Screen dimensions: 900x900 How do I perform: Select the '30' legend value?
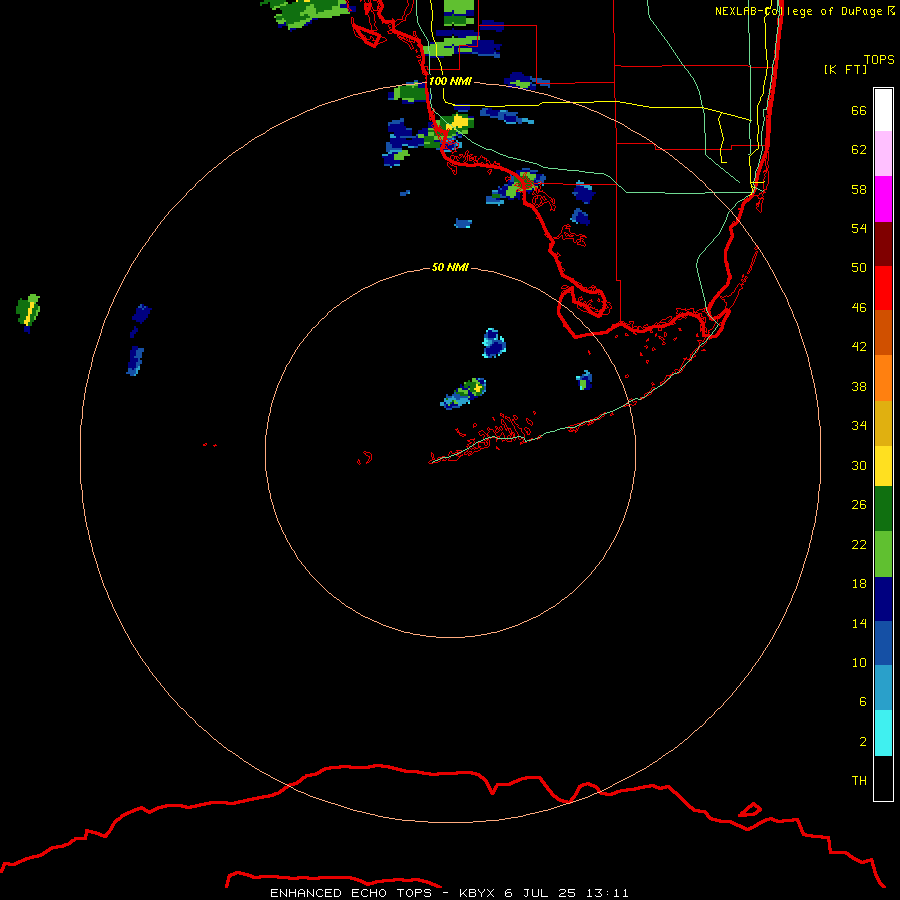click(x=859, y=465)
